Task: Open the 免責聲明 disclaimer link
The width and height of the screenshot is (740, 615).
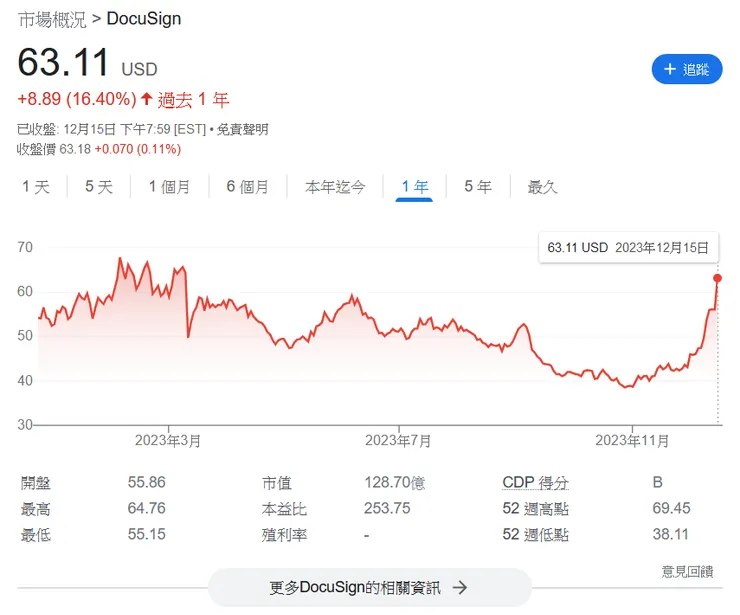Action: [x=241, y=129]
